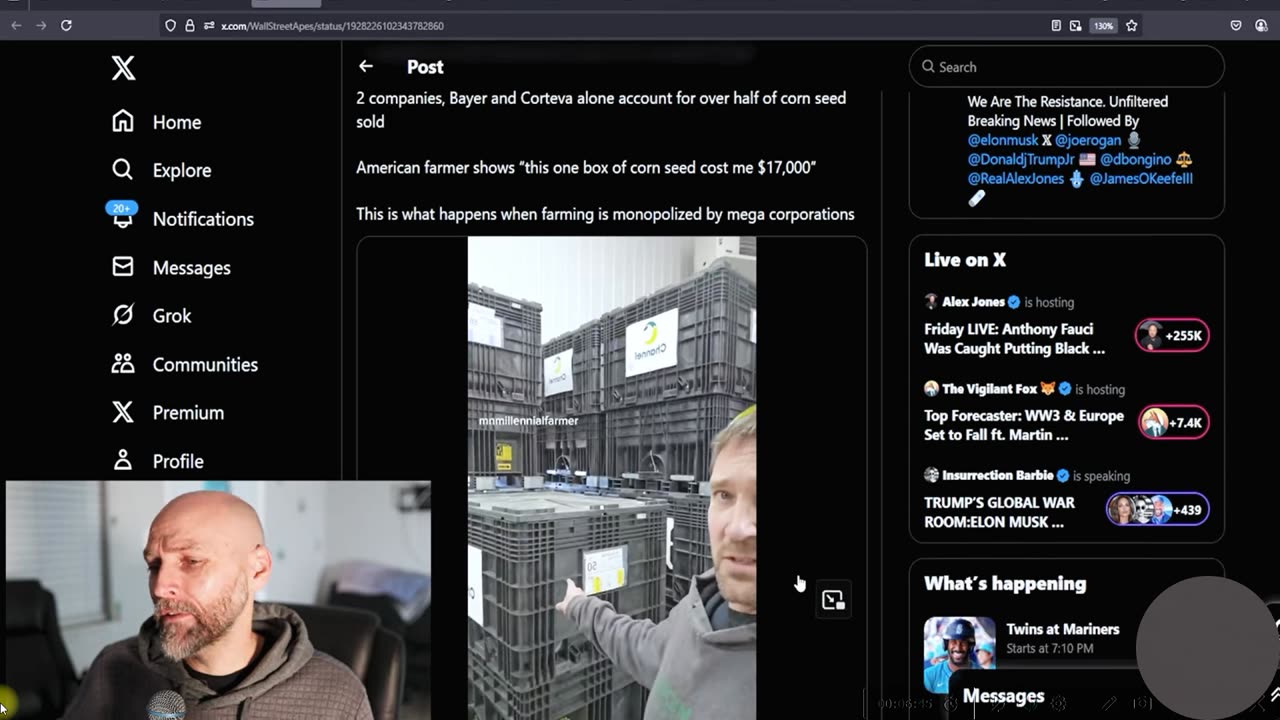1280x720 pixels.
Task: Click the Messages envelope icon
Action: [123, 266]
